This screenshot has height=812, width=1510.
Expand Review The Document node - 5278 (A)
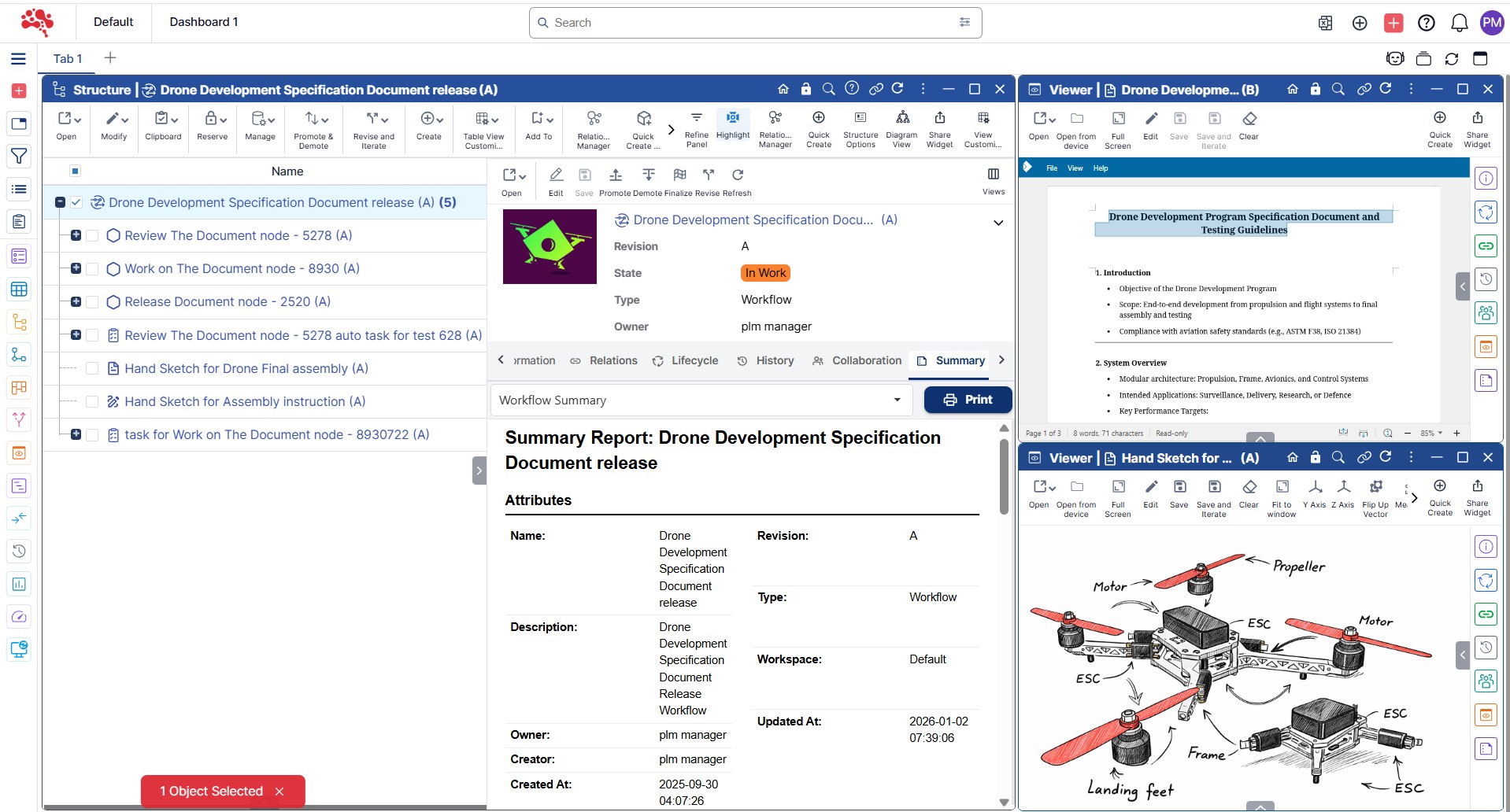(x=76, y=236)
